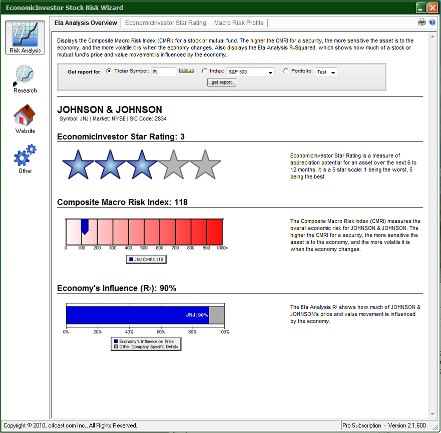Switch to Macro Risk Profile tab

239,23
